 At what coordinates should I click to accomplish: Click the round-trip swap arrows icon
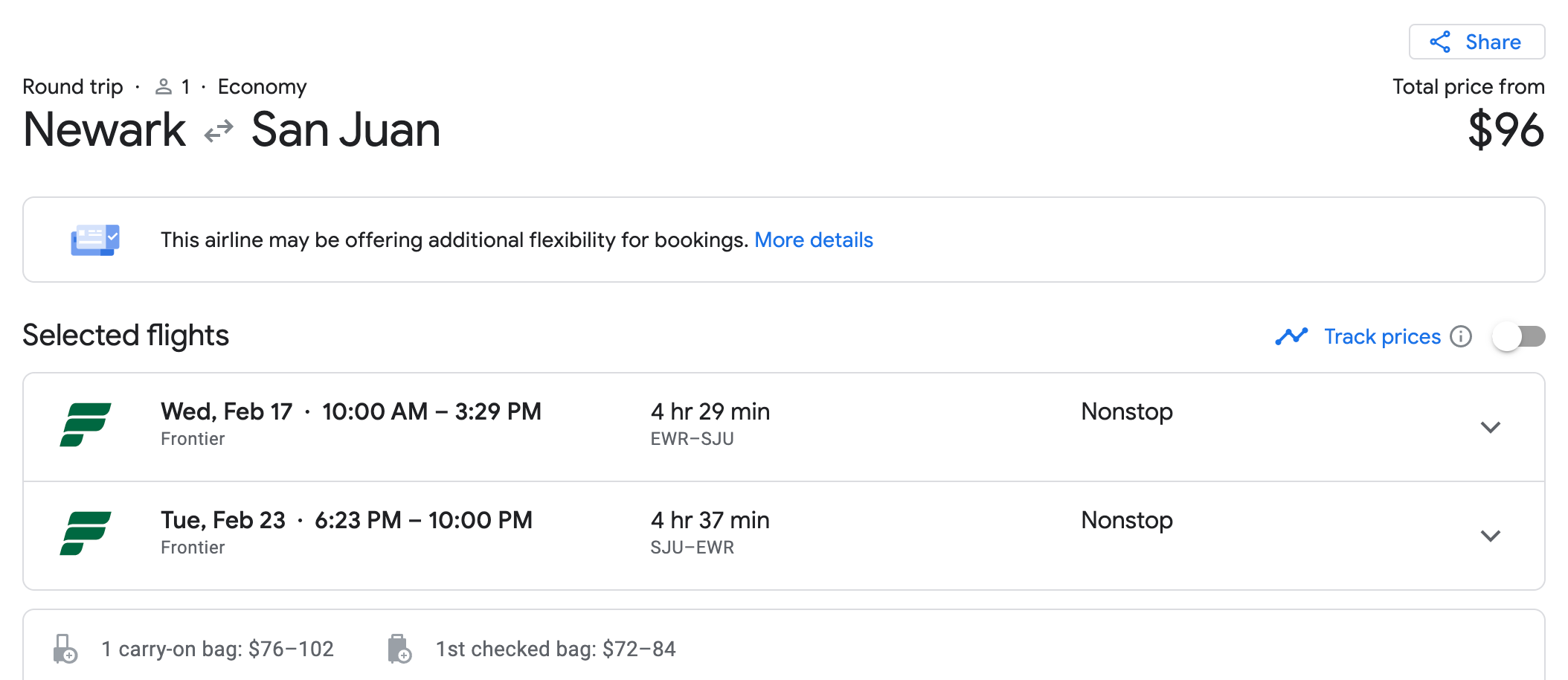pyautogui.click(x=219, y=132)
